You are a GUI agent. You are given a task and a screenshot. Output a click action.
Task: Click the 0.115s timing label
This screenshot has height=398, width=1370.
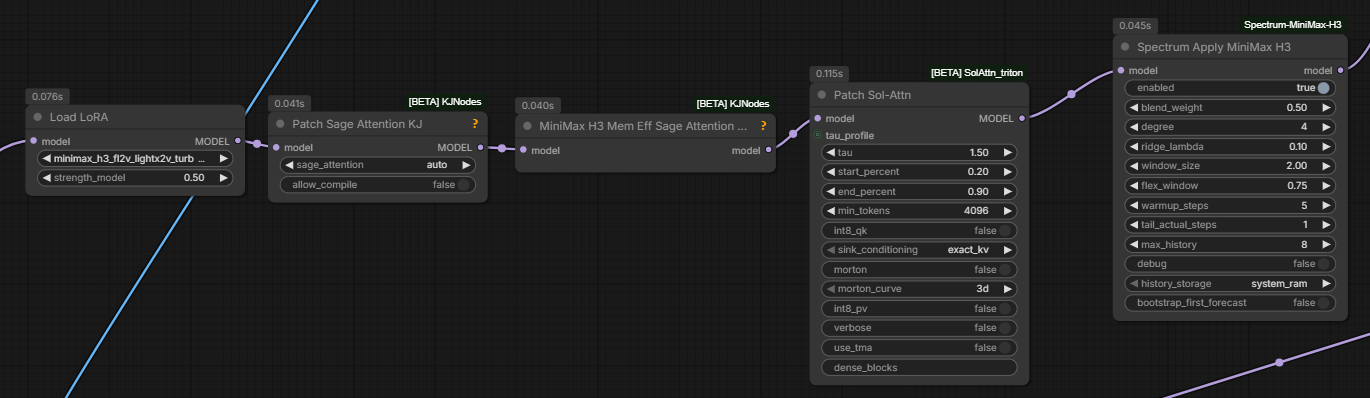pyautogui.click(x=830, y=74)
